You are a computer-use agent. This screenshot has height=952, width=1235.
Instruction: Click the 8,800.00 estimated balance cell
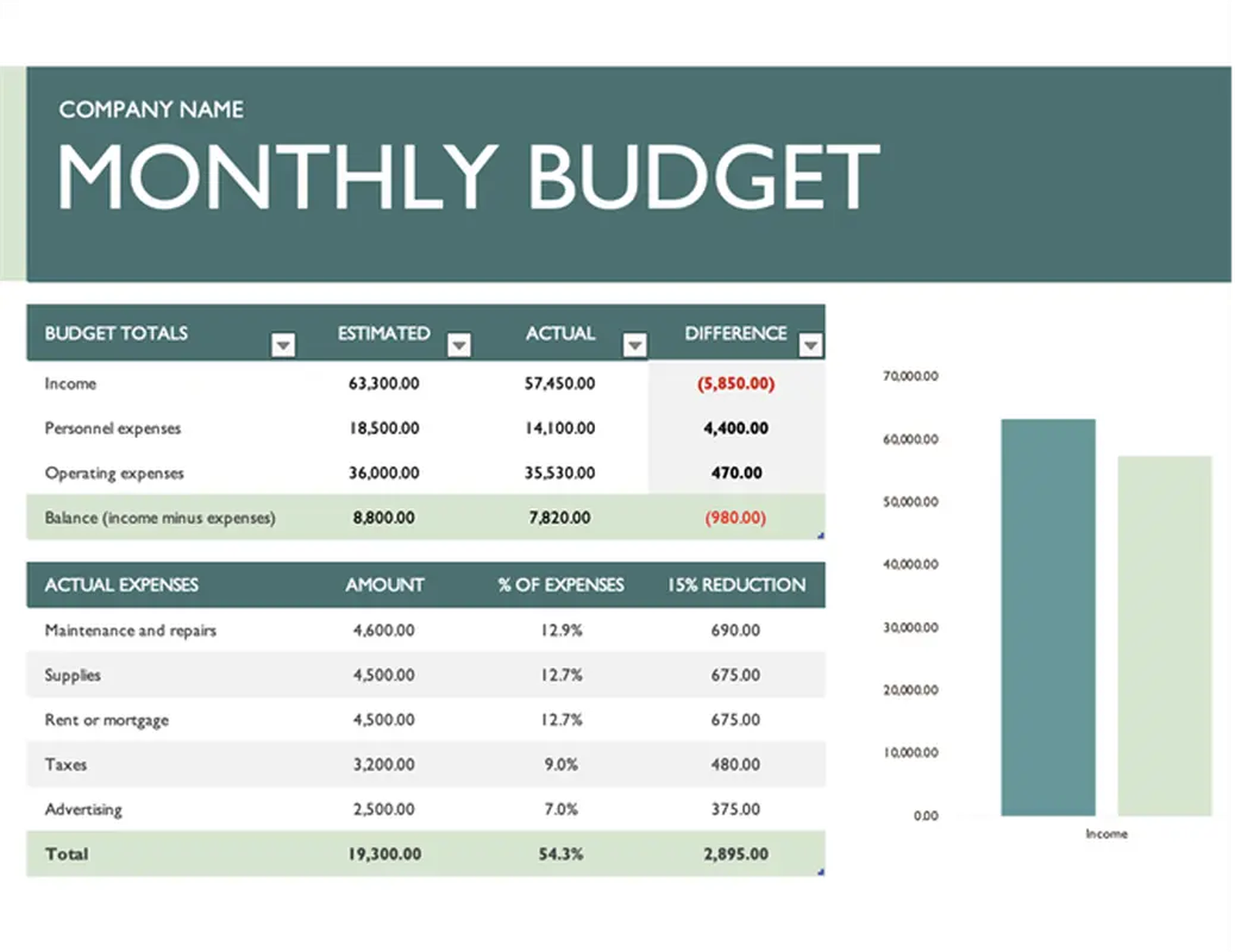pos(384,518)
